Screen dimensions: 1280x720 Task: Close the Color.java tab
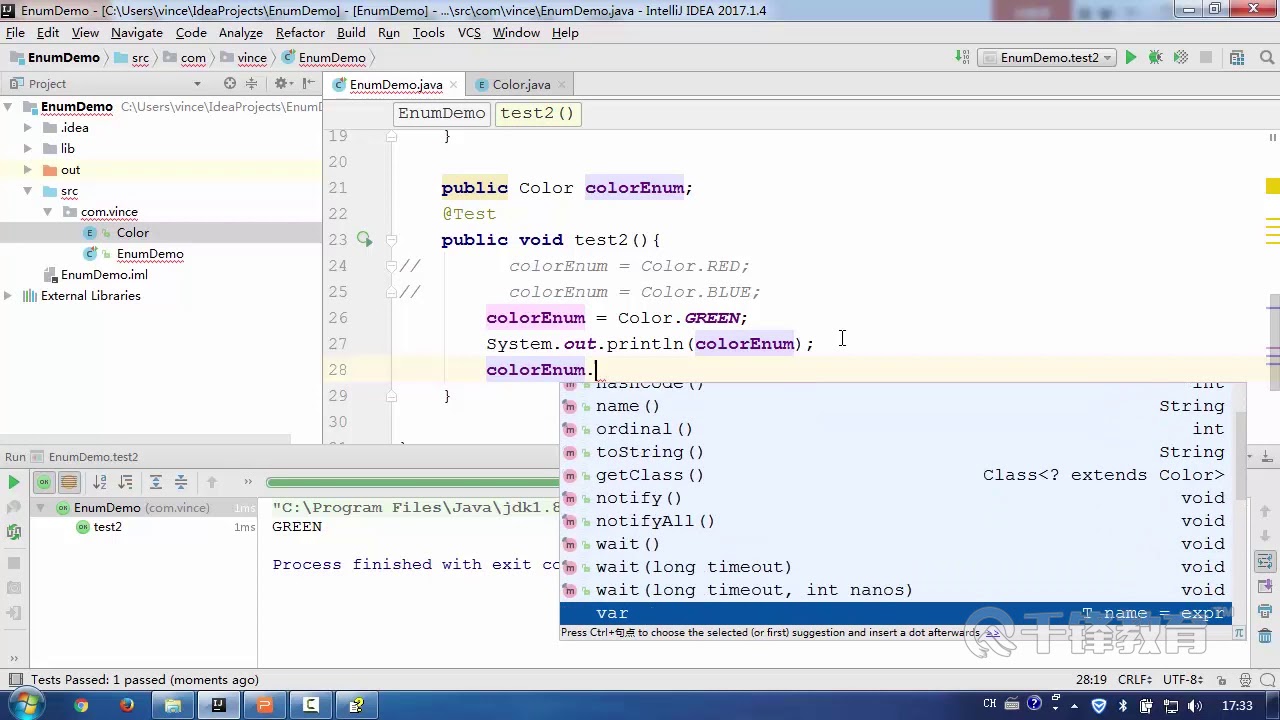tap(560, 85)
